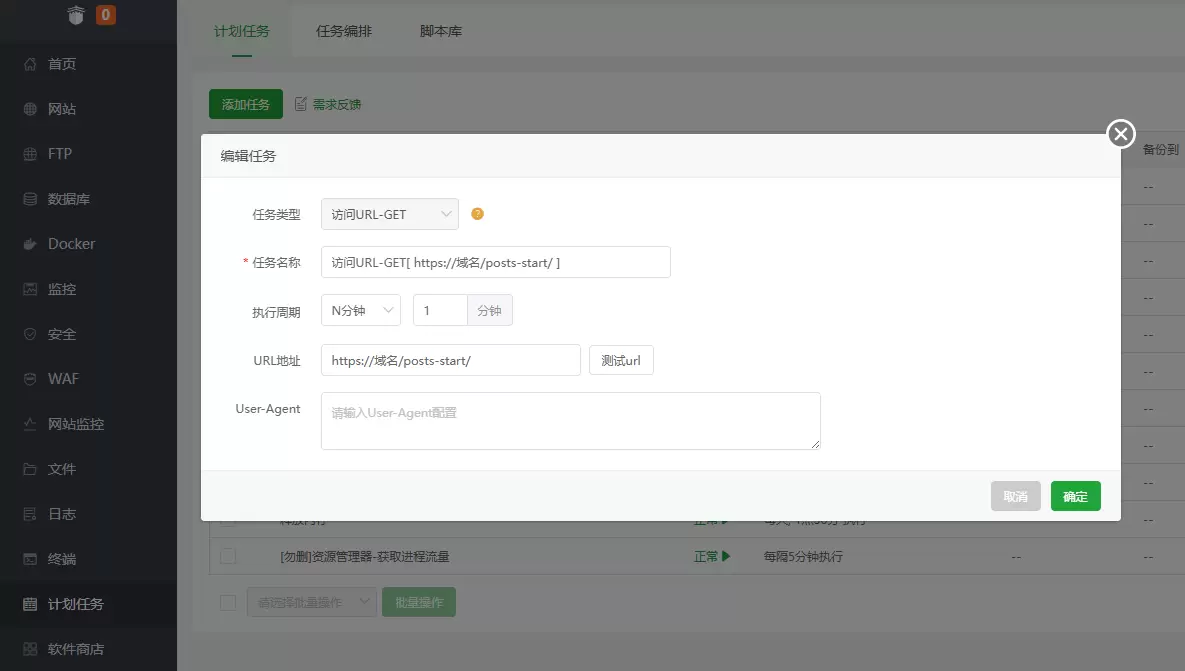Click the 日志 log icon
Viewport: 1185px width, 671px height.
pos(30,514)
